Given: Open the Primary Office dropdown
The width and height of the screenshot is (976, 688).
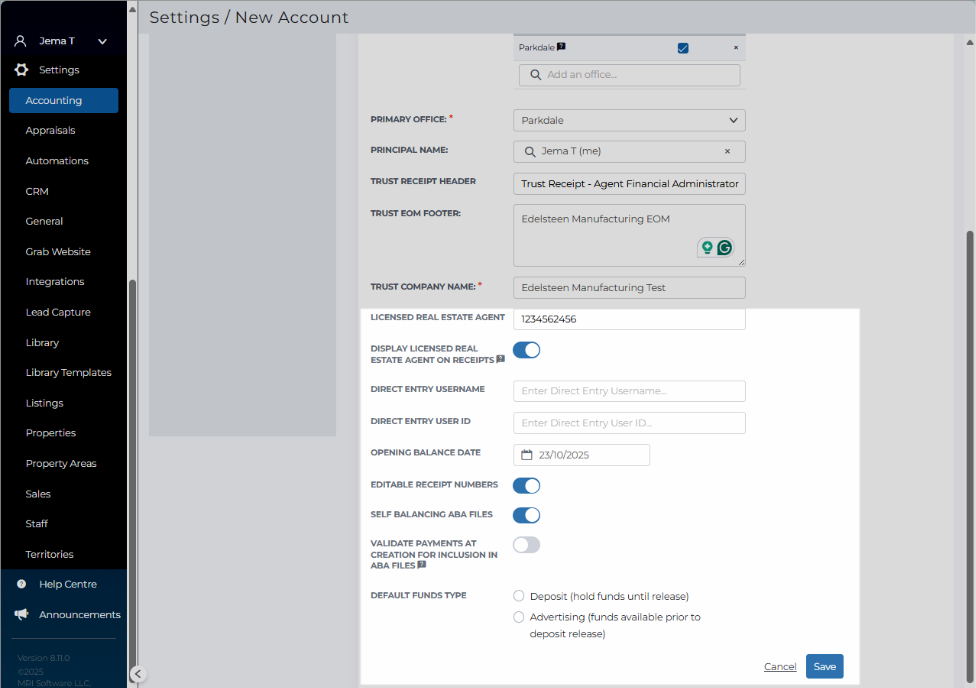Looking at the screenshot, I should [x=629, y=120].
